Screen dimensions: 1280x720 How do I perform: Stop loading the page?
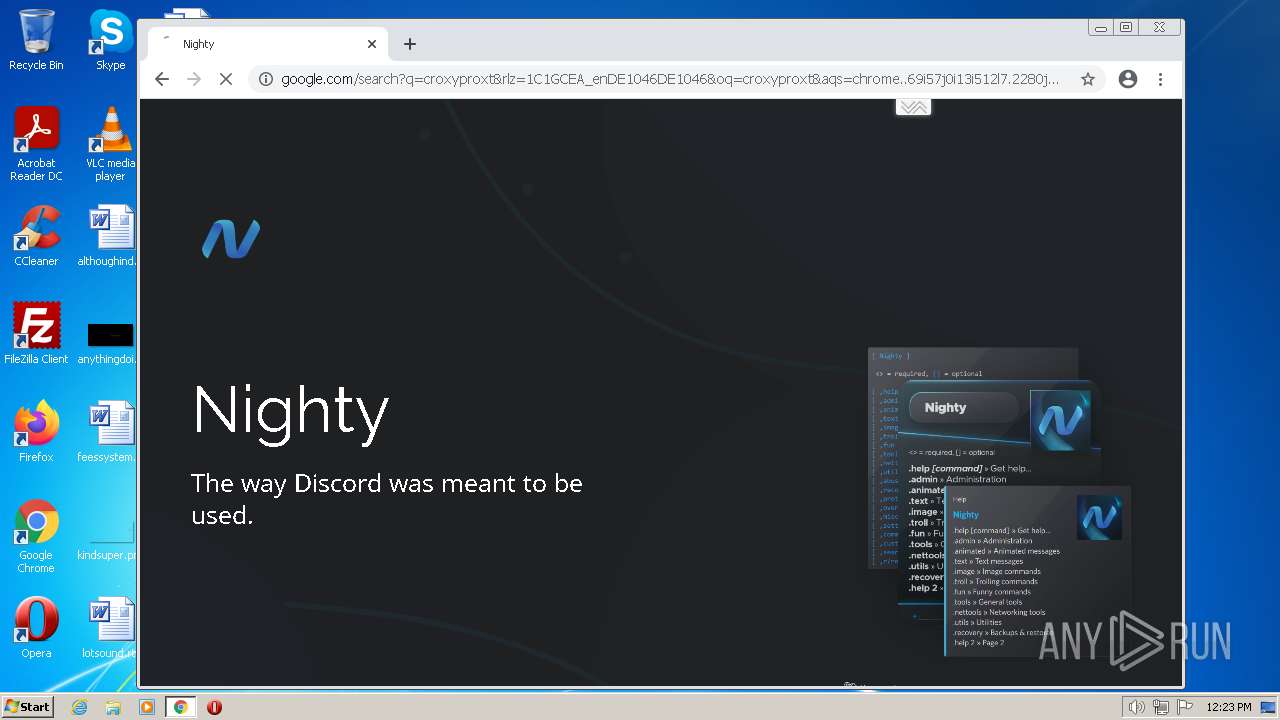click(x=226, y=79)
